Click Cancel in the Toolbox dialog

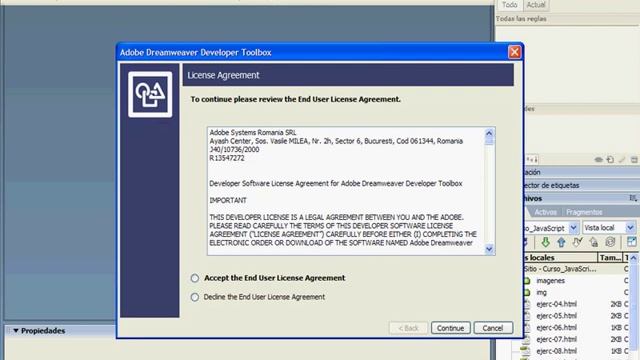coord(493,328)
